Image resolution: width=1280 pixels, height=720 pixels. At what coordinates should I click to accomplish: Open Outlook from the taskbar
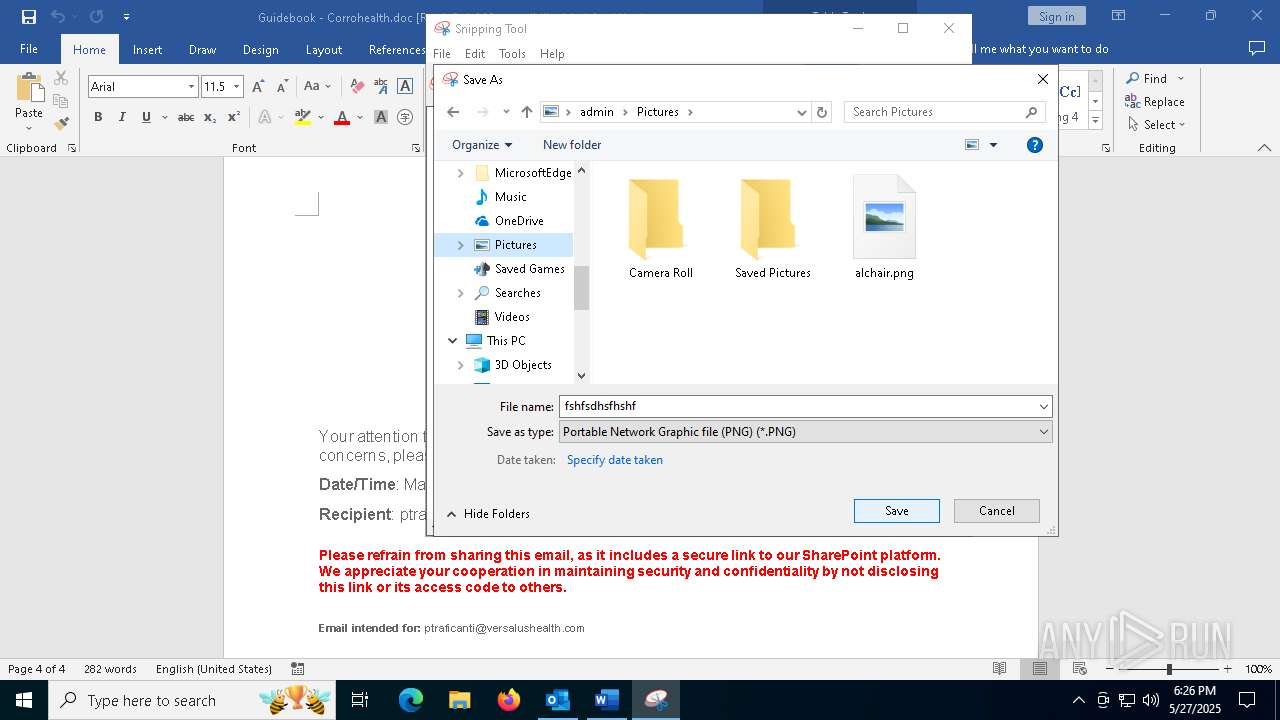click(x=557, y=700)
